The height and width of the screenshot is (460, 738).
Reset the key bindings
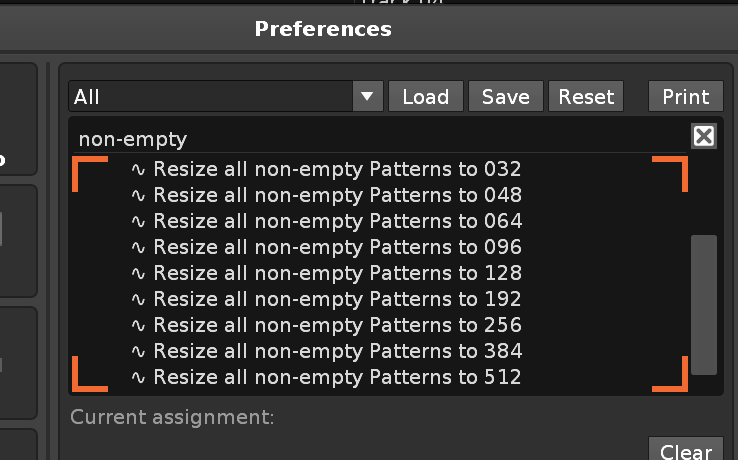[x=586, y=97]
